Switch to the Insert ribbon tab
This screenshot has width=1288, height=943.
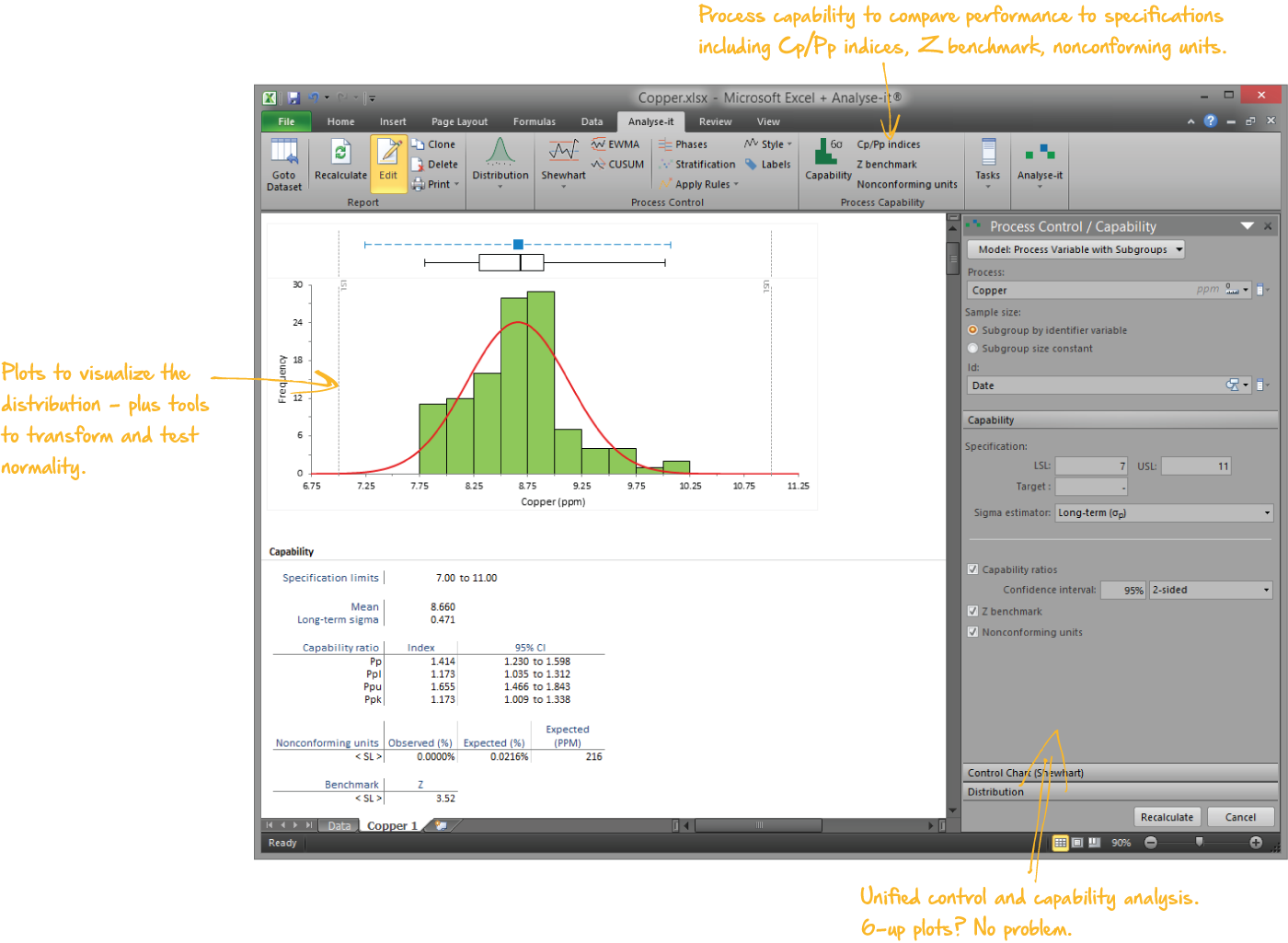click(393, 121)
